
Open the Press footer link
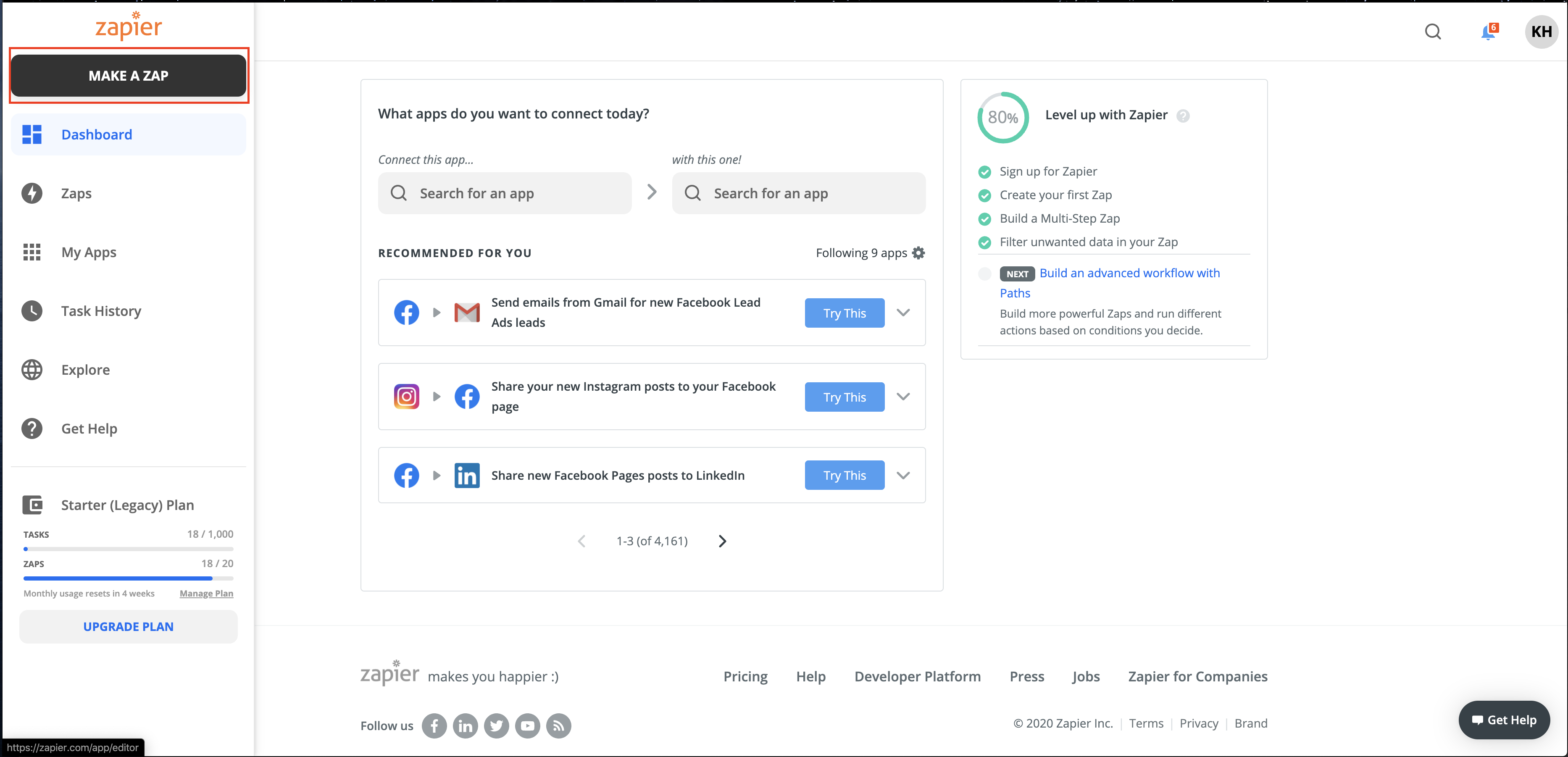(1026, 677)
